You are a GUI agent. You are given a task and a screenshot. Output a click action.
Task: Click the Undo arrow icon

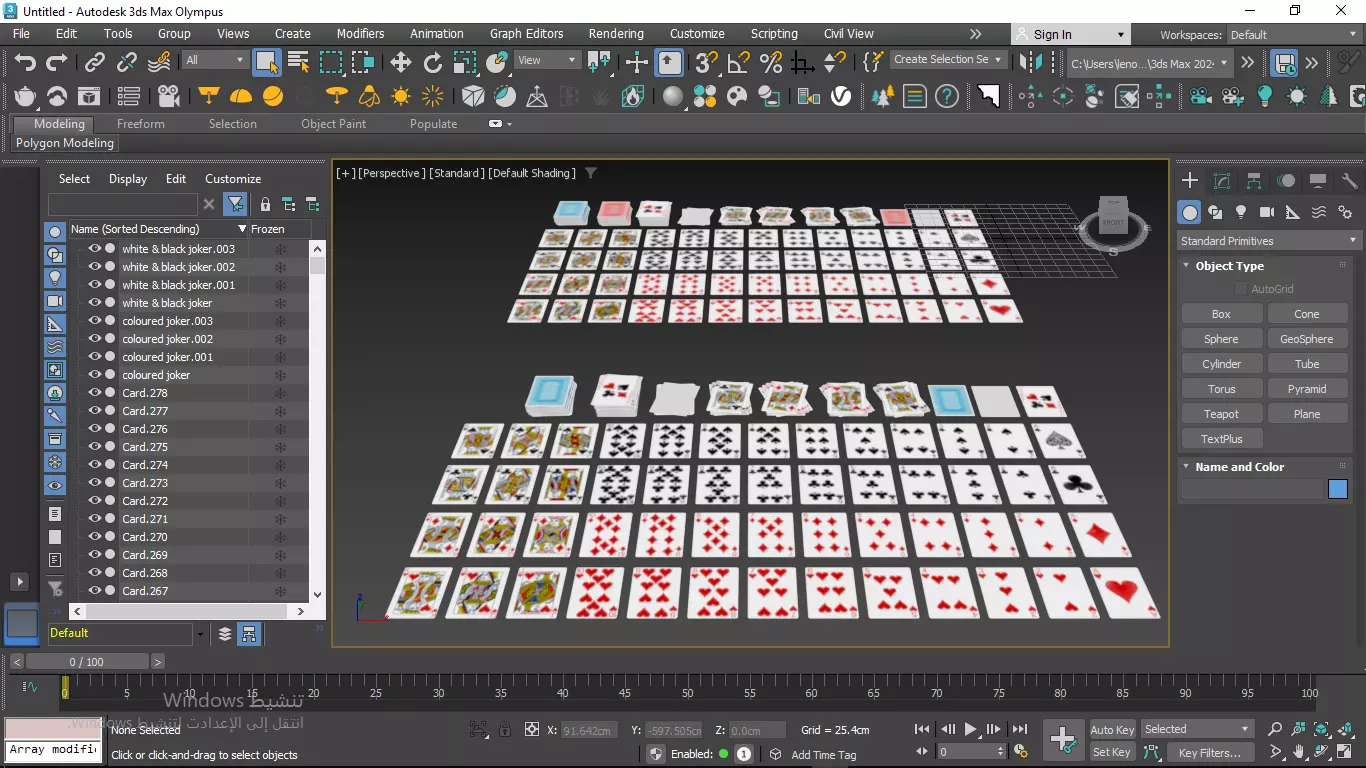pos(25,62)
